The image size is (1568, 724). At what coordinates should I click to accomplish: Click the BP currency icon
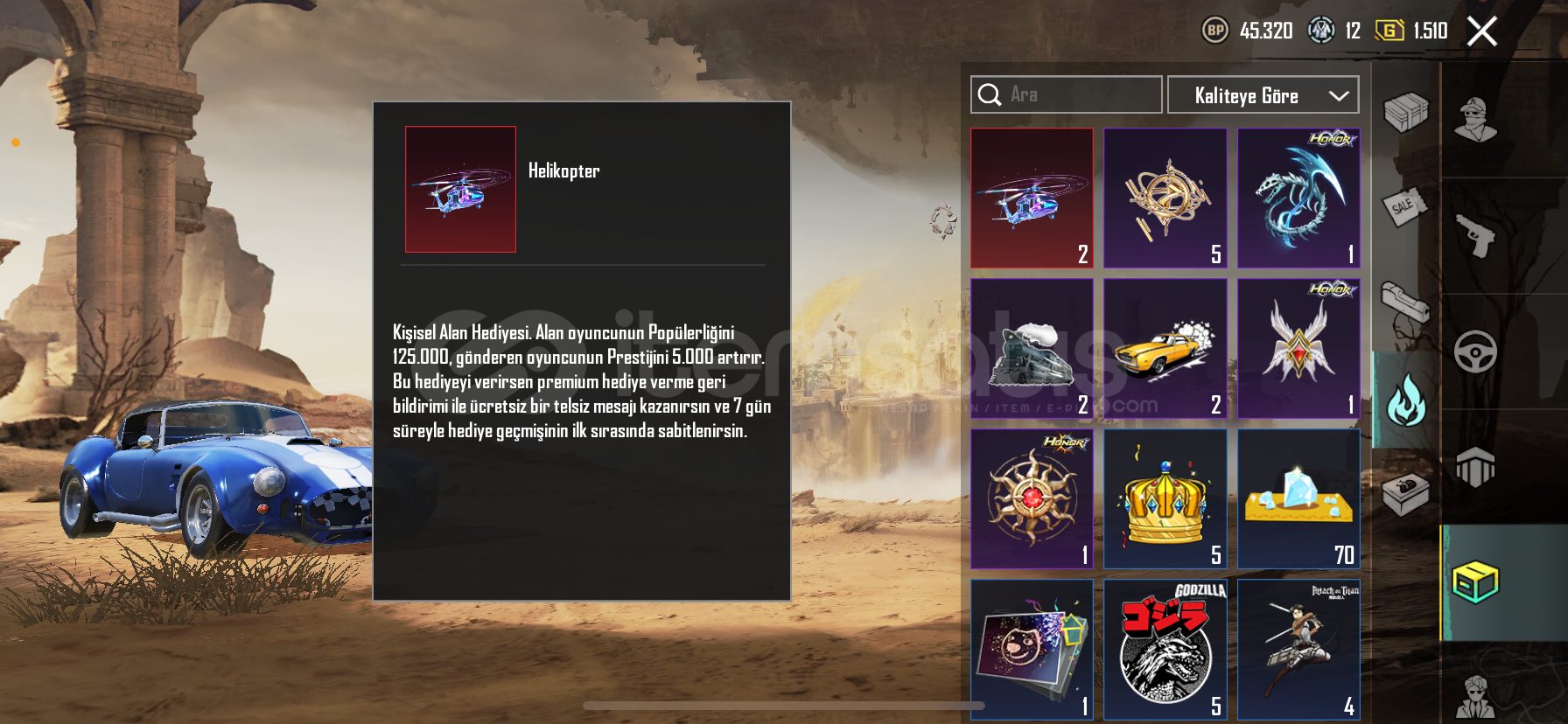click(x=1215, y=31)
